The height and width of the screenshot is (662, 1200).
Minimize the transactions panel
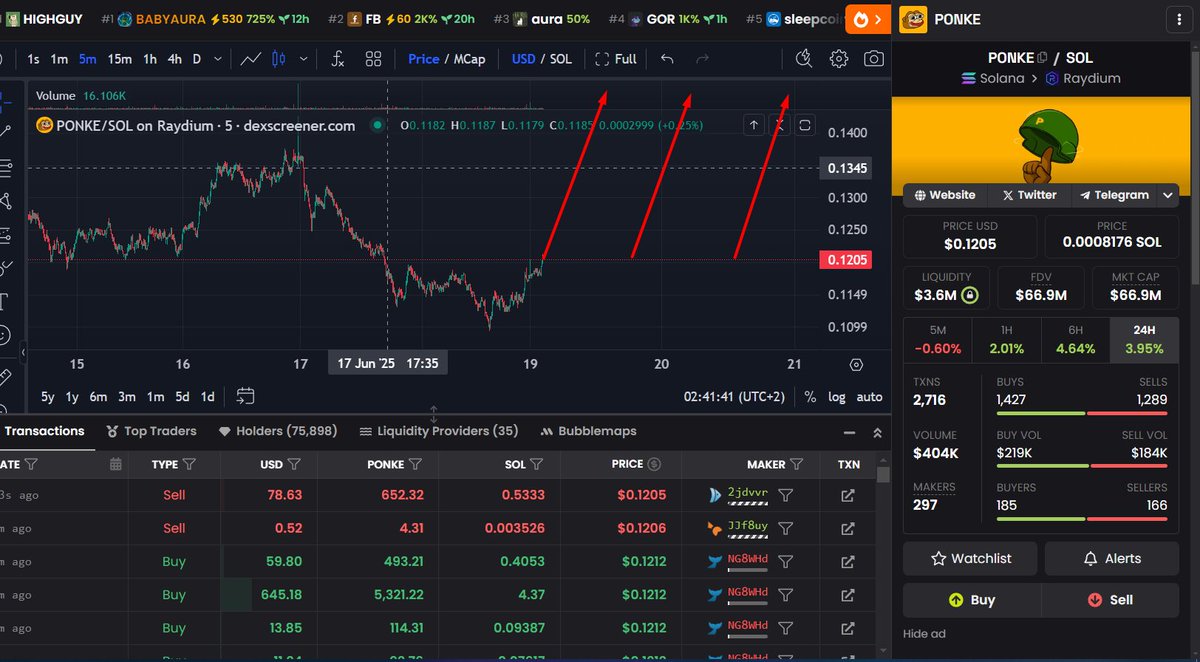click(x=849, y=432)
